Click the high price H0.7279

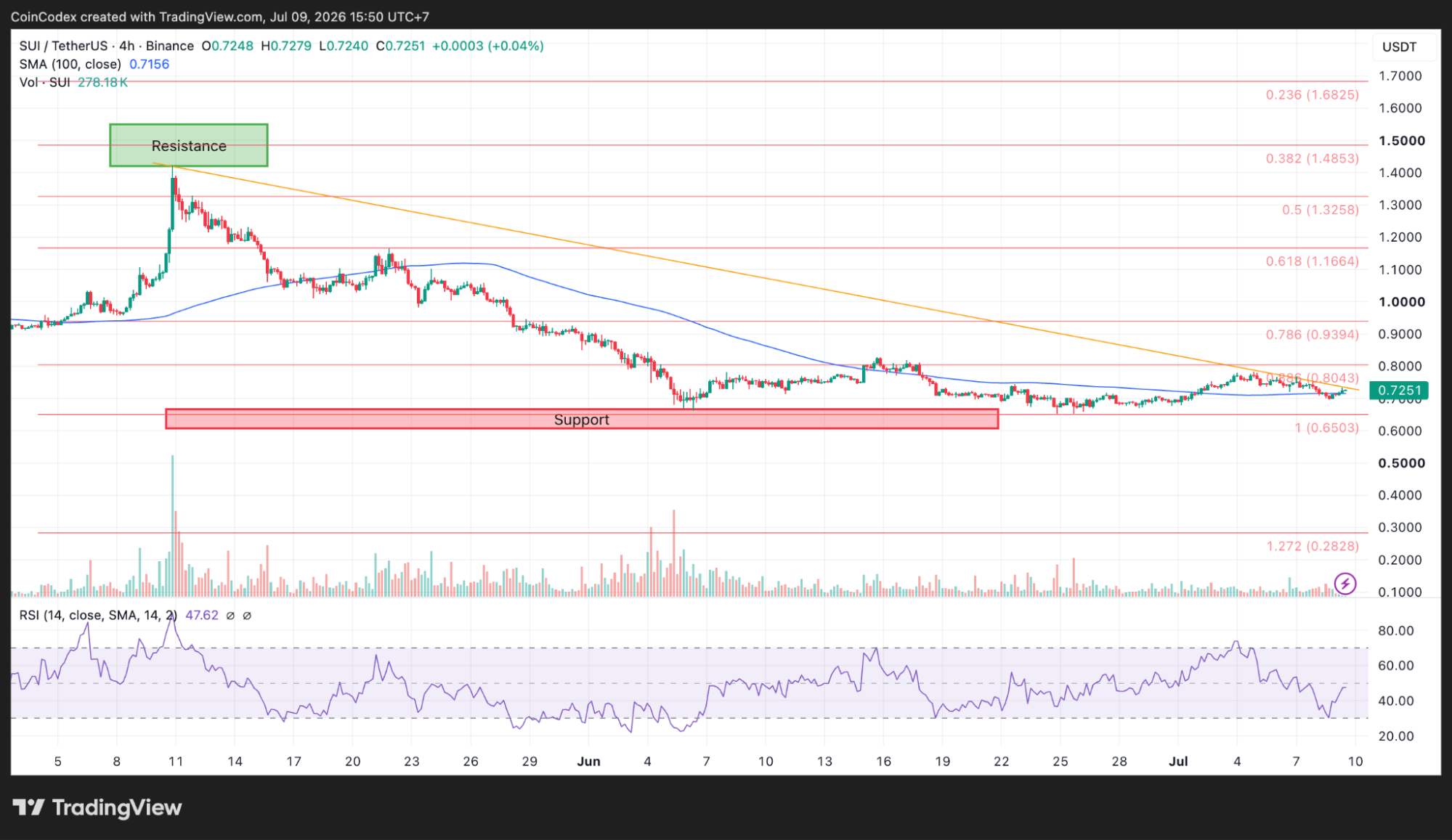[286, 46]
